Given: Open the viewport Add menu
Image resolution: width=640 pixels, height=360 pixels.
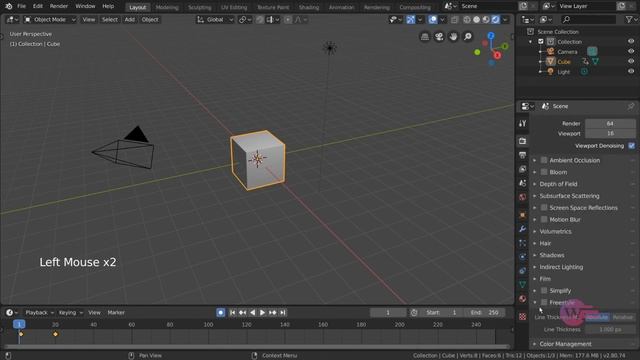Looking at the screenshot, I should coord(130,20).
